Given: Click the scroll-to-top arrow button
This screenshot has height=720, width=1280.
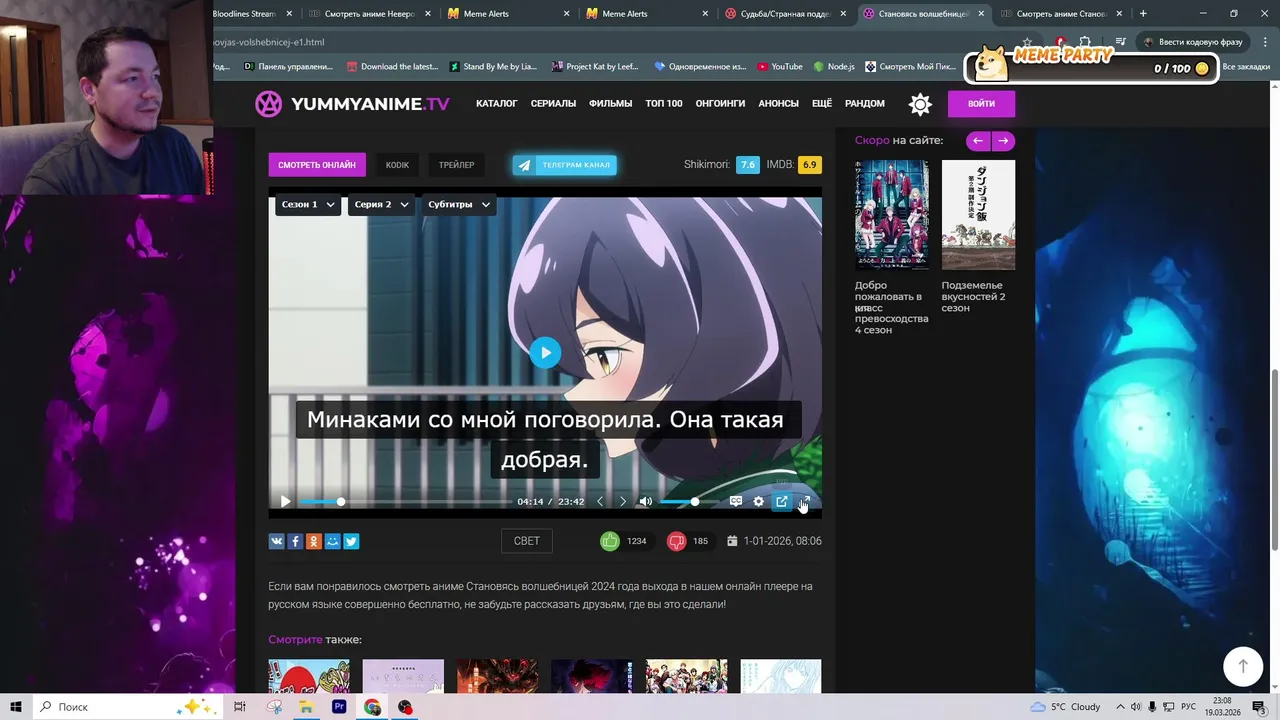Looking at the screenshot, I should pyautogui.click(x=1243, y=666).
